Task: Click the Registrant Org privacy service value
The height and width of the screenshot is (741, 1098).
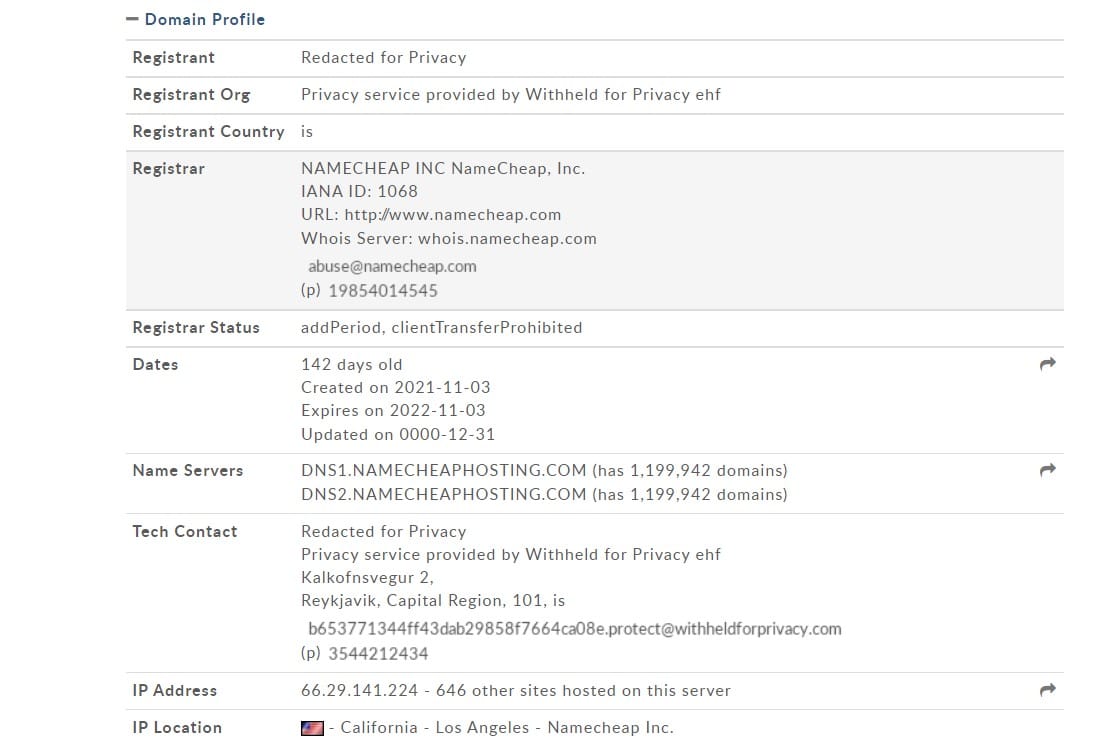Action: point(510,95)
